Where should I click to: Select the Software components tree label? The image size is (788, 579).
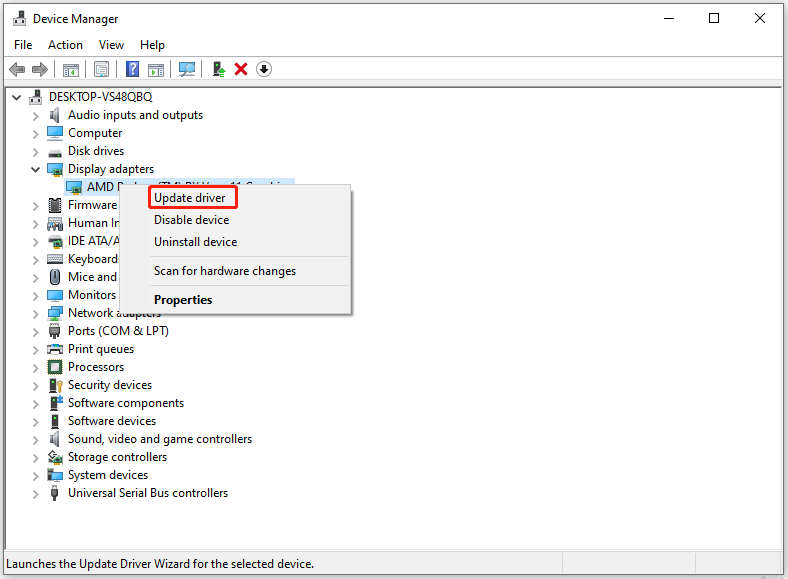[126, 403]
